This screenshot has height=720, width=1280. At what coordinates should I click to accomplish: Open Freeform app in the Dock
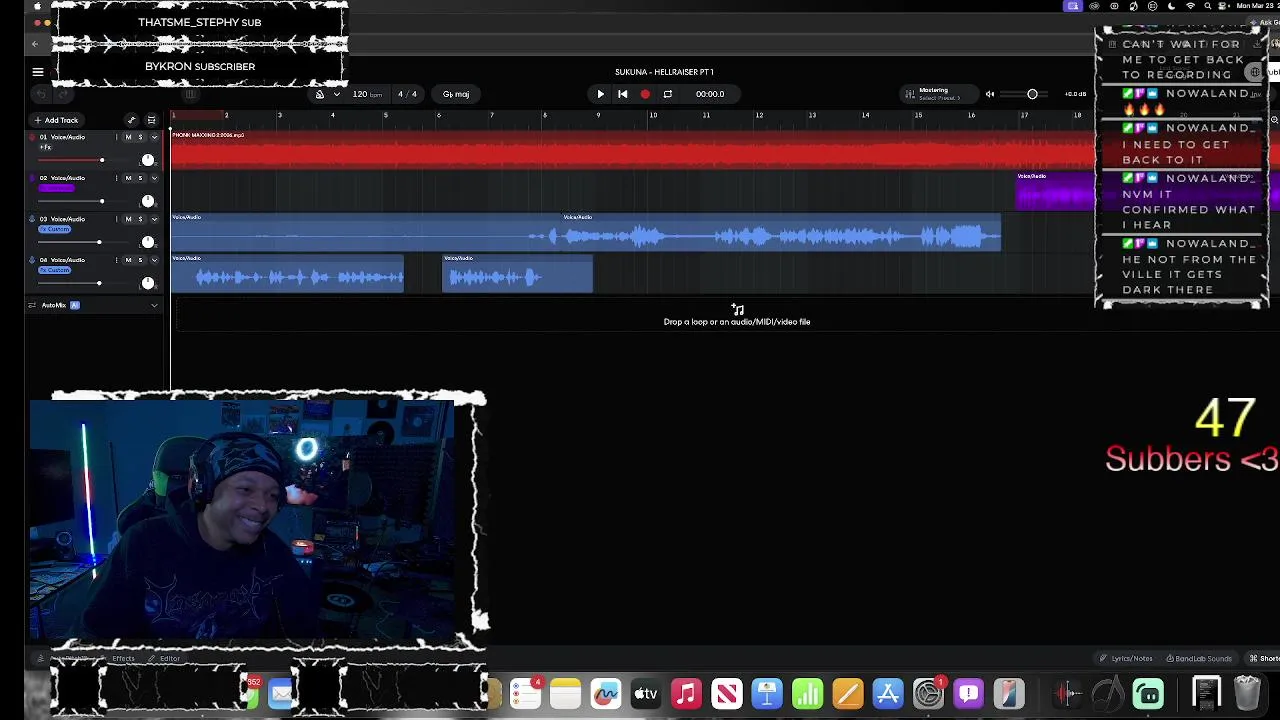coord(605,693)
